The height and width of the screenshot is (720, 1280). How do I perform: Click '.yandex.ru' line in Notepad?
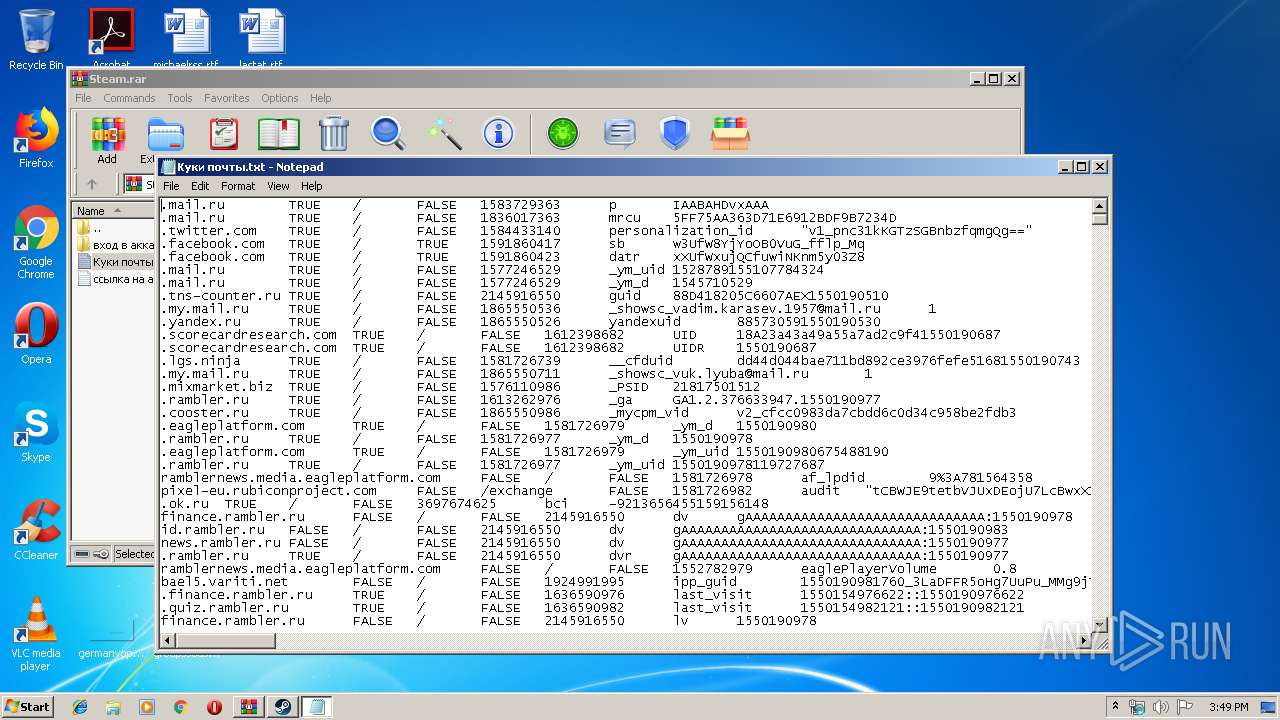pos(520,322)
